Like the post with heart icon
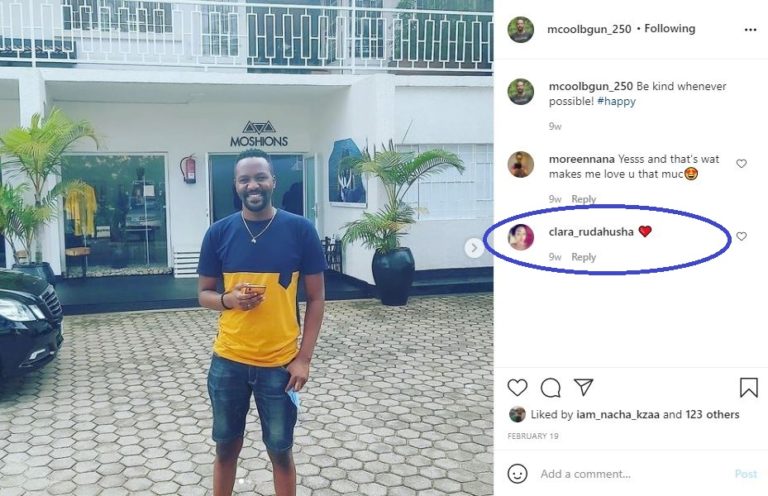The height and width of the screenshot is (496, 768). point(517,388)
